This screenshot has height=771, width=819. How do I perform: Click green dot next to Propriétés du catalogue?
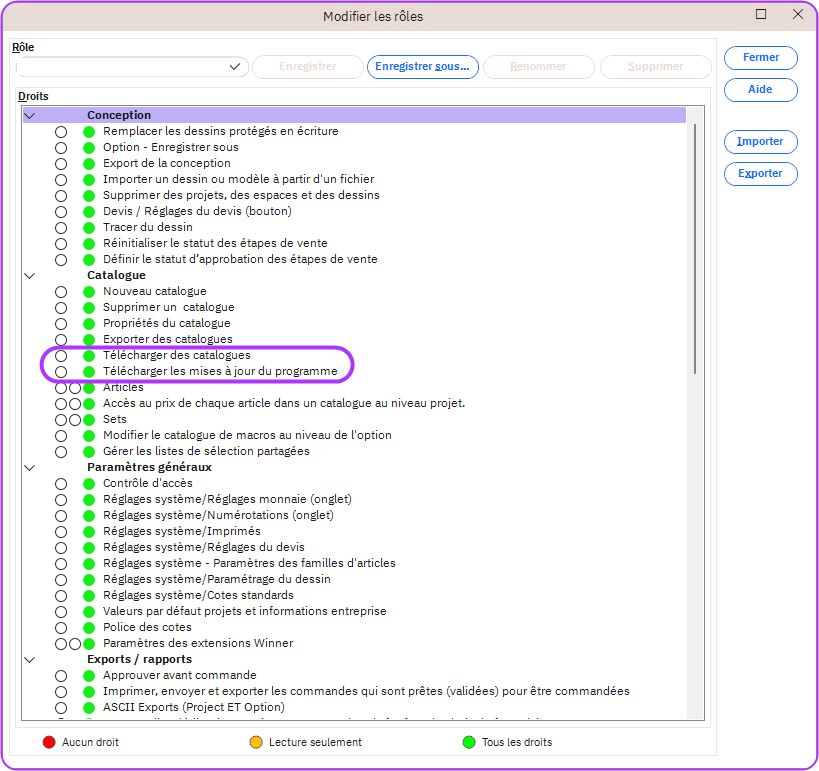89,323
